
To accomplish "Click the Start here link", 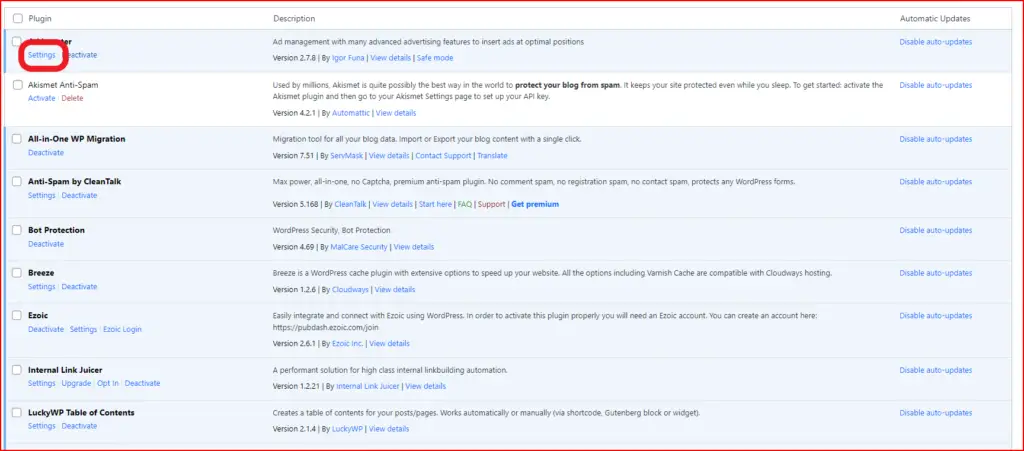I will [435, 204].
